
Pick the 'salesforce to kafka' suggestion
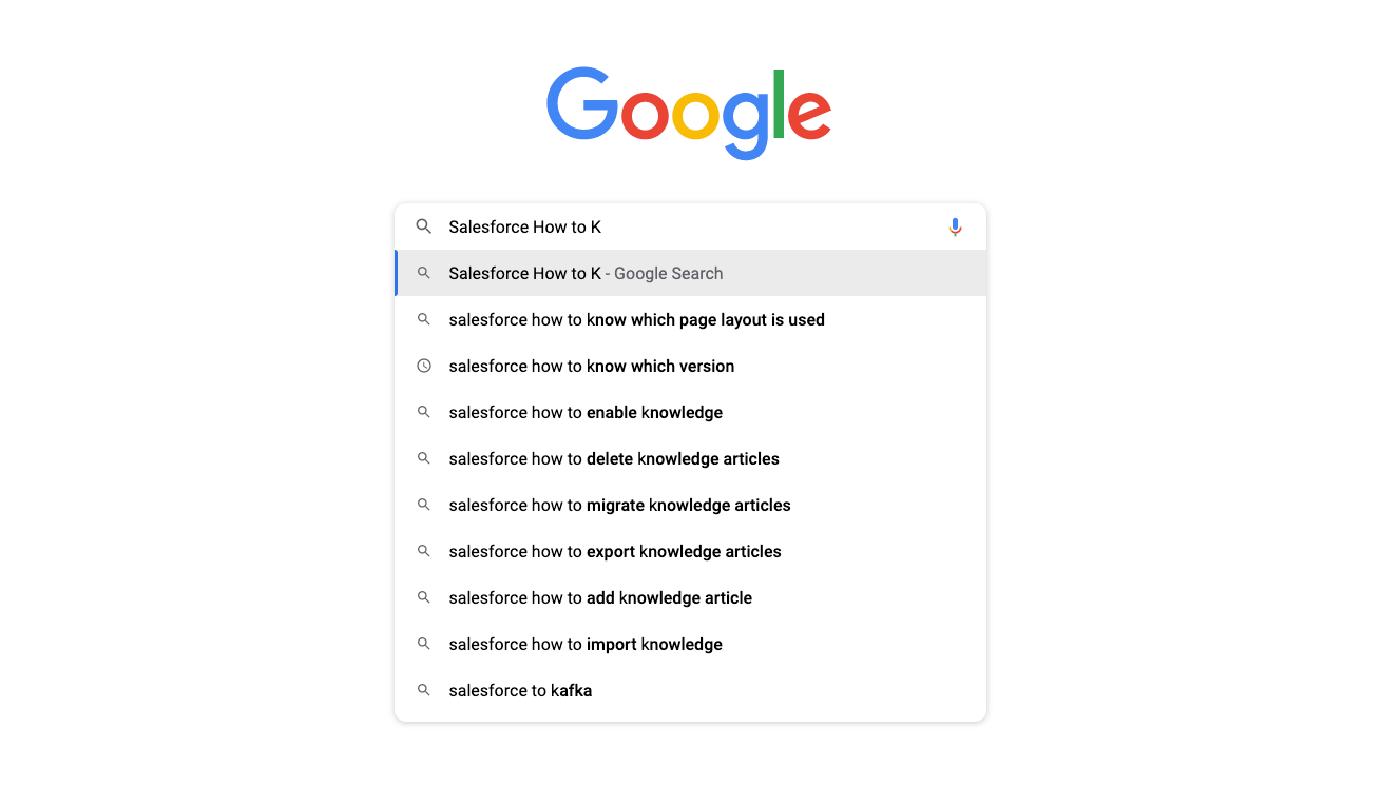(520, 690)
